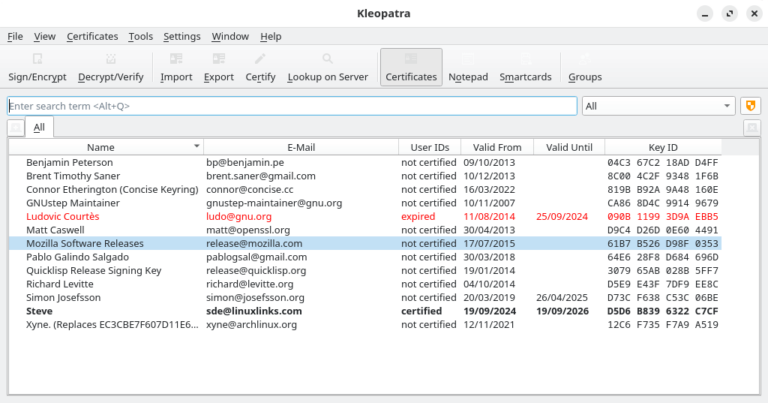The height and width of the screenshot is (403, 768).
Task: Click the Import toolbar button
Action: [176, 67]
